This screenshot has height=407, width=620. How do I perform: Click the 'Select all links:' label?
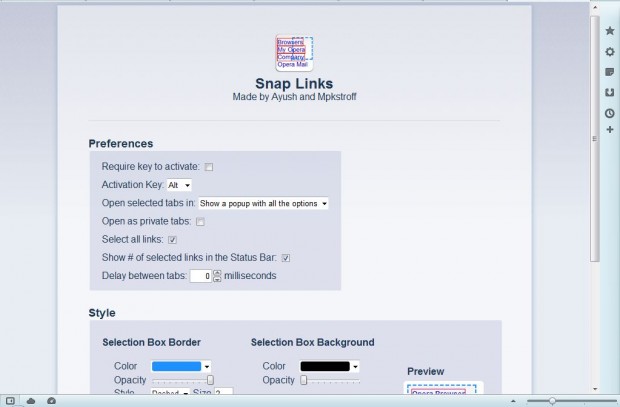pyautogui.click(x=132, y=239)
